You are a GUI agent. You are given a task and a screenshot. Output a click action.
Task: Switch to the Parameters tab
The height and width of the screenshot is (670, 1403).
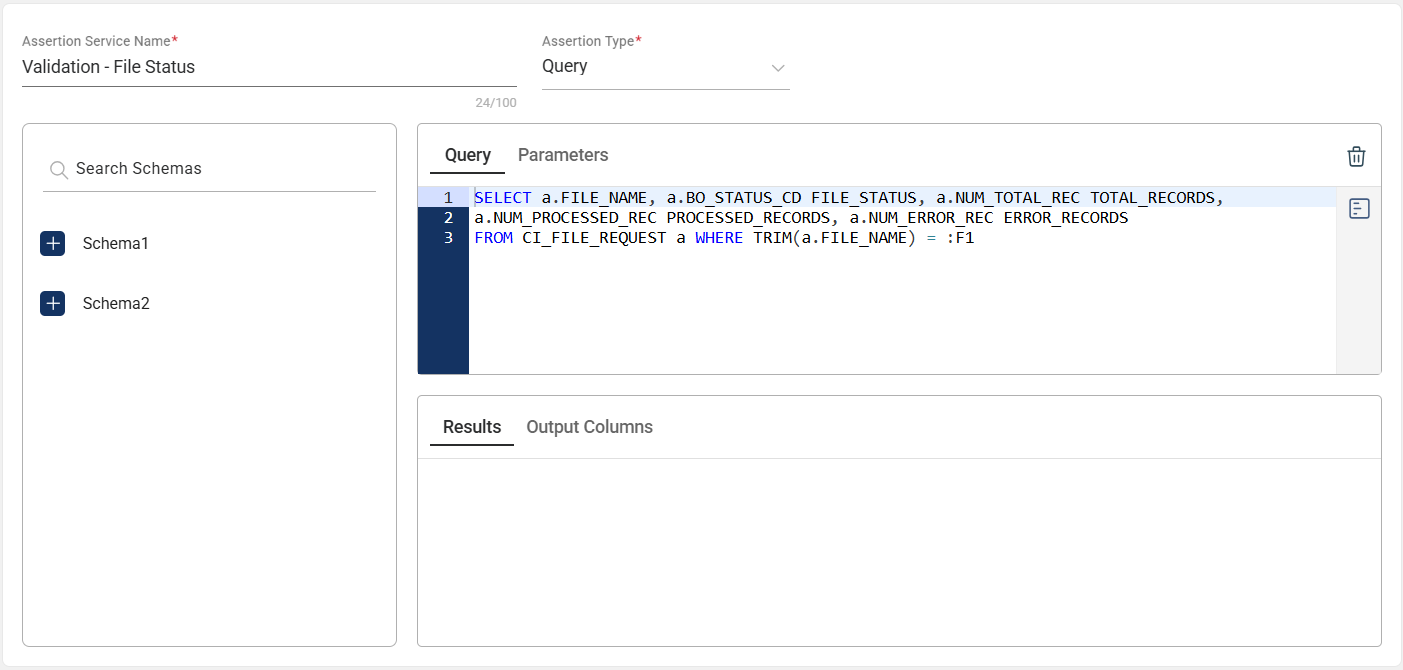coord(563,155)
